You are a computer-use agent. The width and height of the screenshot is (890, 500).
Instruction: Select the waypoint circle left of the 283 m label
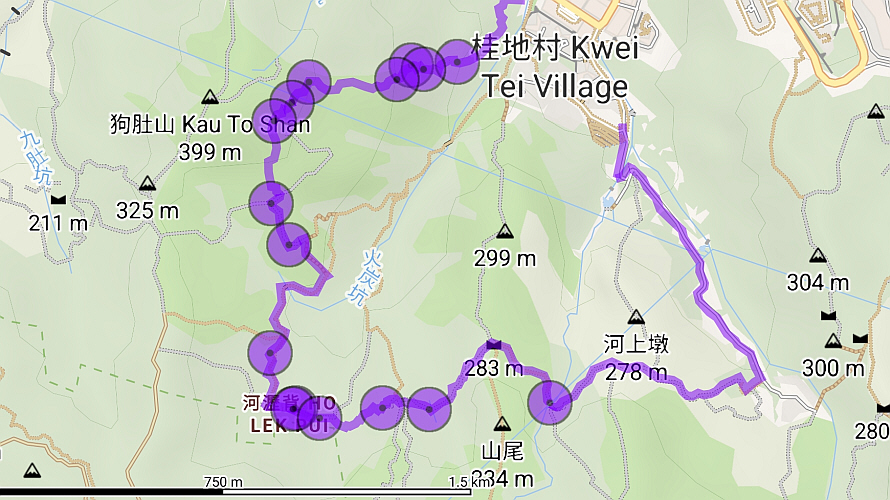429,409
